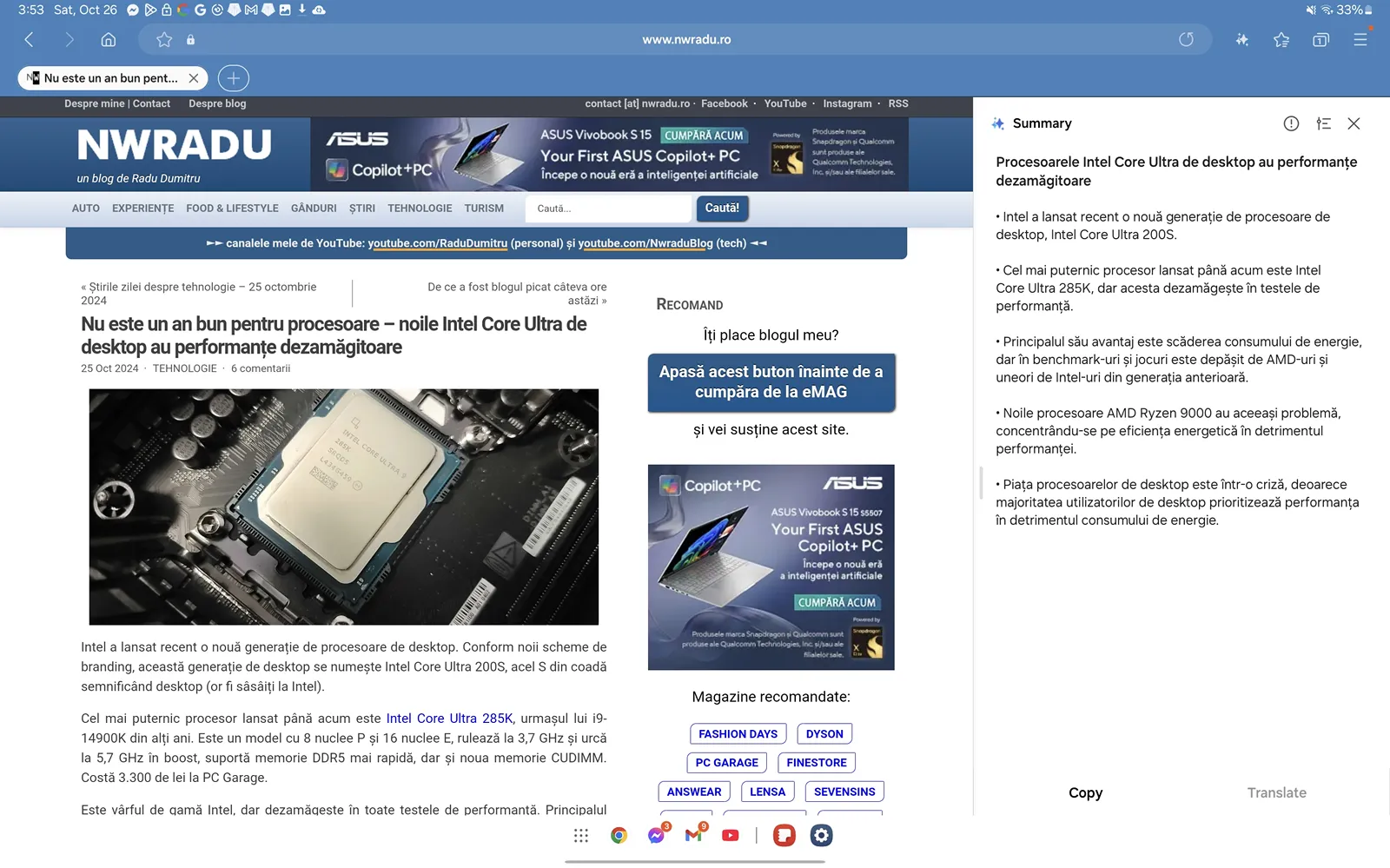
Task: Add a new tab with plus button
Action: coord(233,78)
